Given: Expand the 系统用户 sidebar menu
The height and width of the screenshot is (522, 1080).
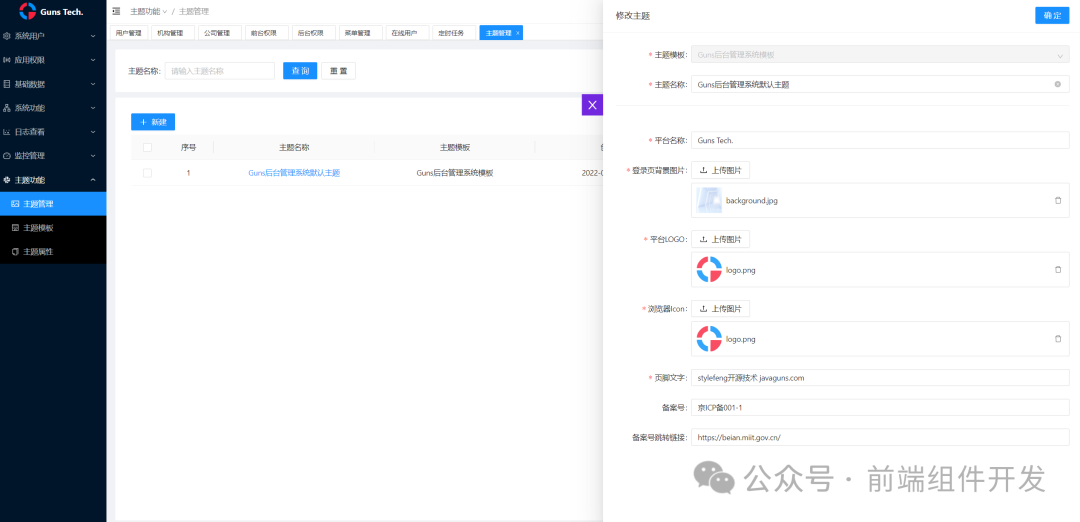Looking at the screenshot, I should coord(52,36).
